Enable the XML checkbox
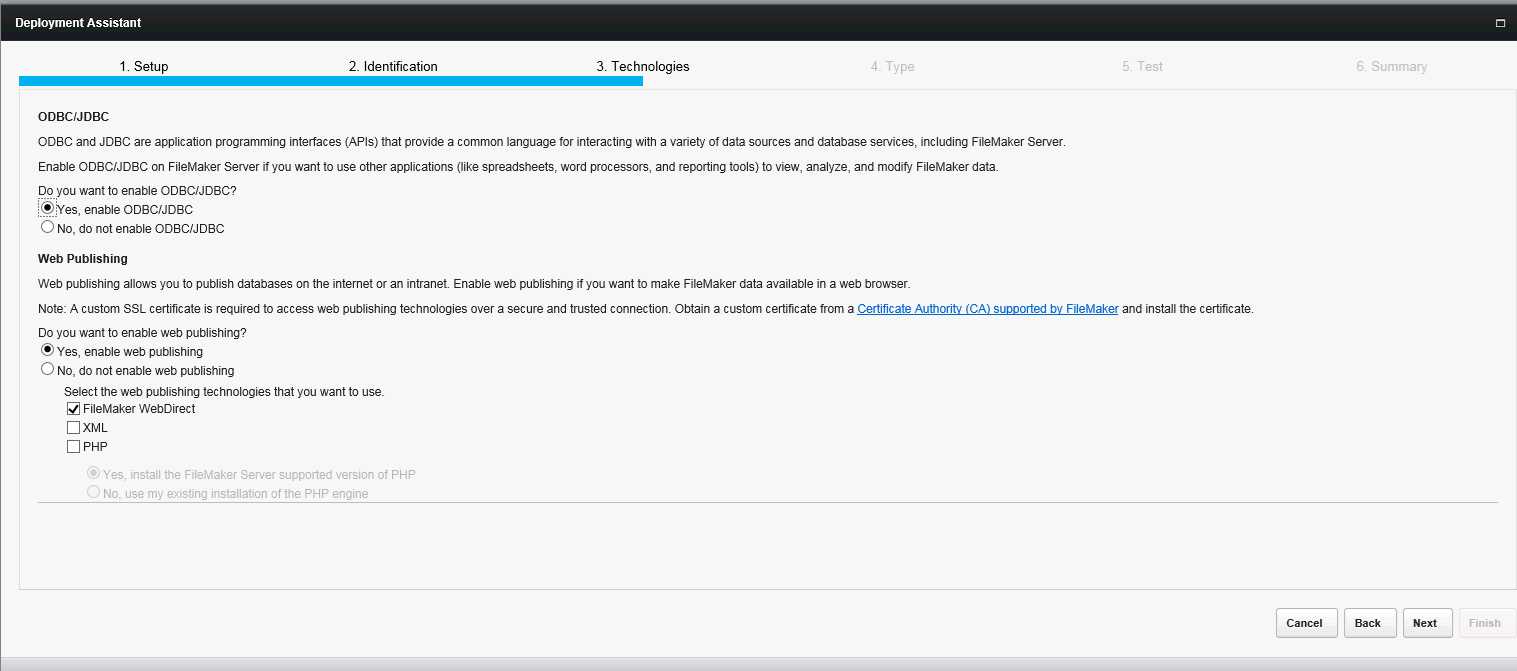Viewport: 1517px width, 671px height. pyautogui.click(x=73, y=428)
